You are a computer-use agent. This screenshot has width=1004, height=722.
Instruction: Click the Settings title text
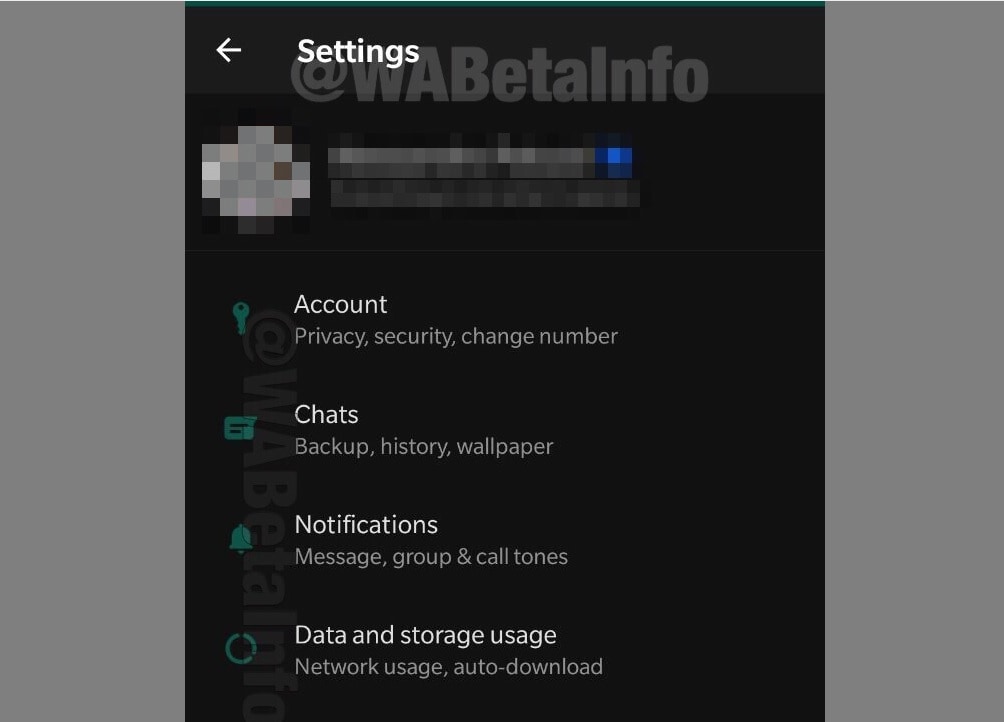(x=358, y=51)
